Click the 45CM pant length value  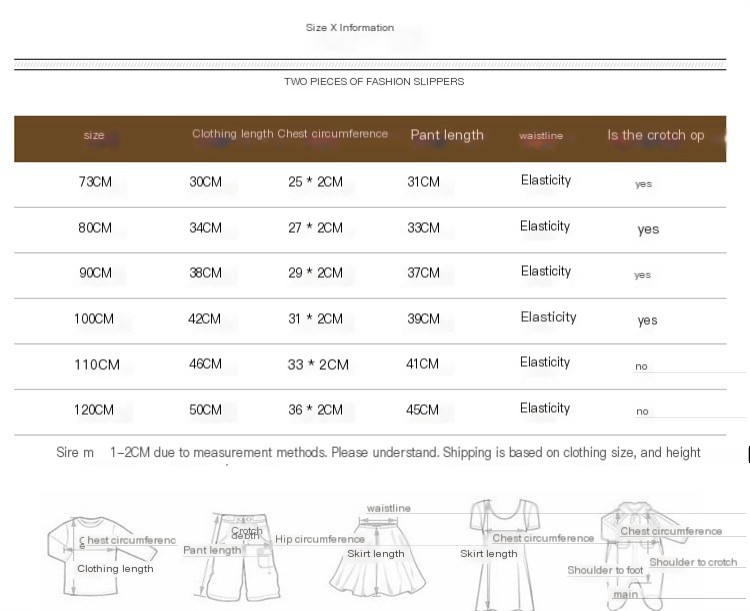422,410
